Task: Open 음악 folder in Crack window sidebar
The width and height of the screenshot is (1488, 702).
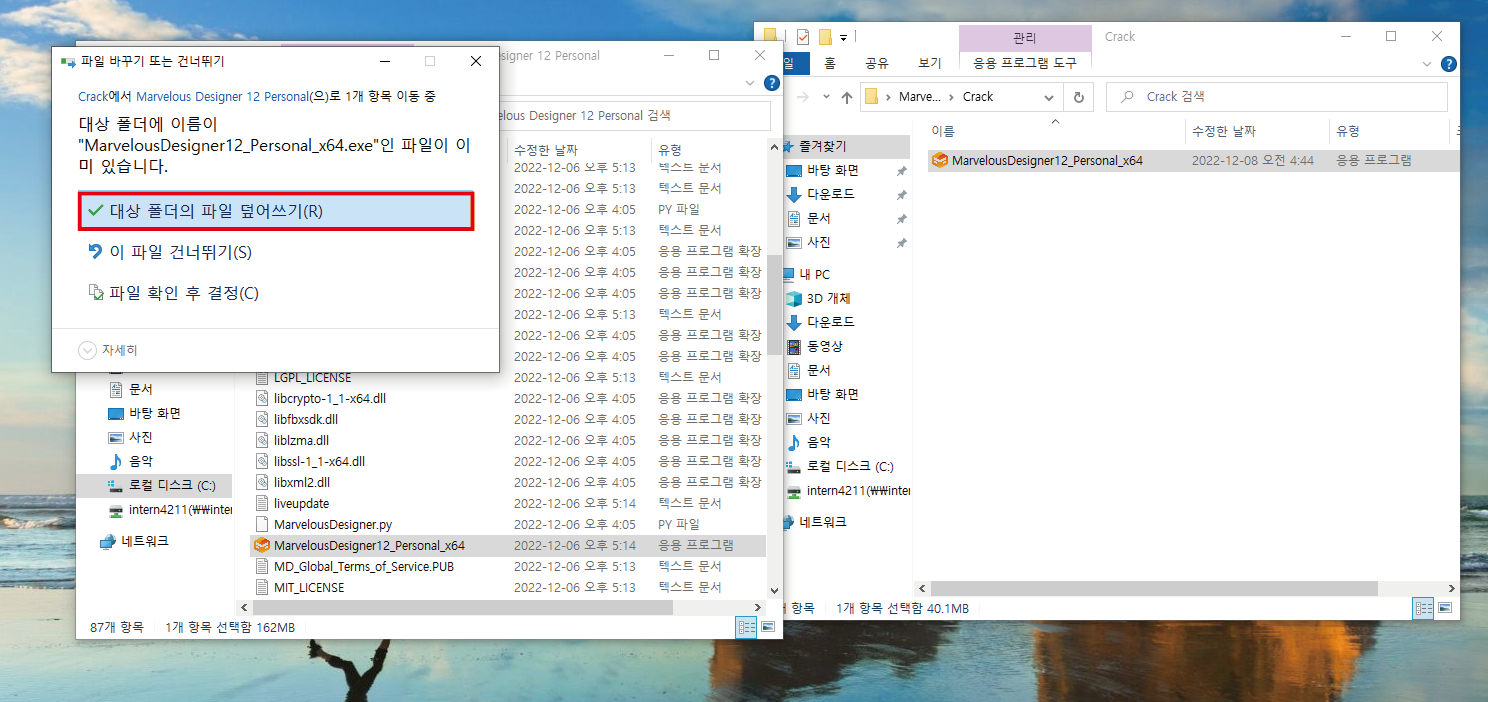Action: [x=819, y=442]
